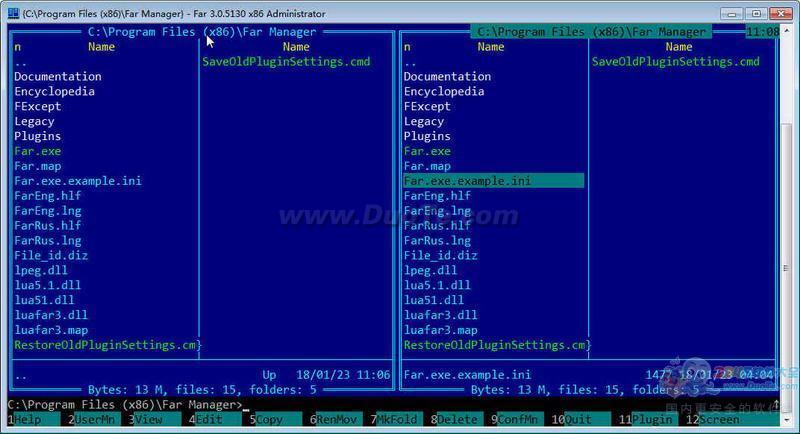Open 11 Plugin on the key bar
The height and width of the screenshot is (434, 800).
[x=647, y=419]
